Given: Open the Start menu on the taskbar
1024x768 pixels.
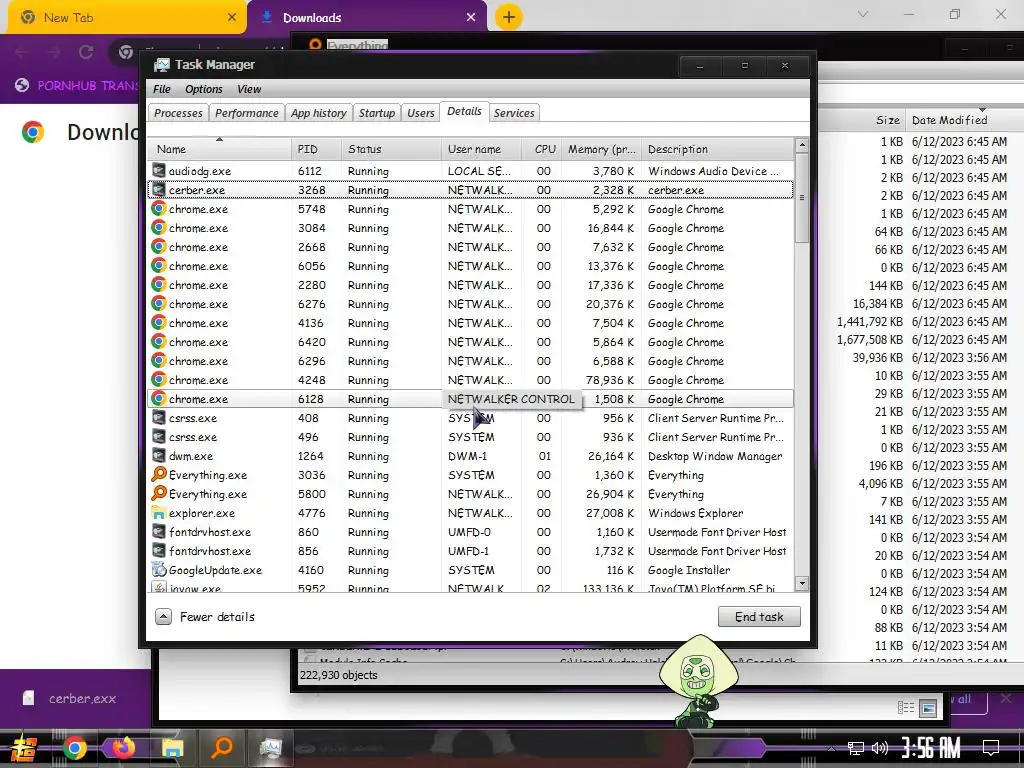Looking at the screenshot, I should pos(24,748).
